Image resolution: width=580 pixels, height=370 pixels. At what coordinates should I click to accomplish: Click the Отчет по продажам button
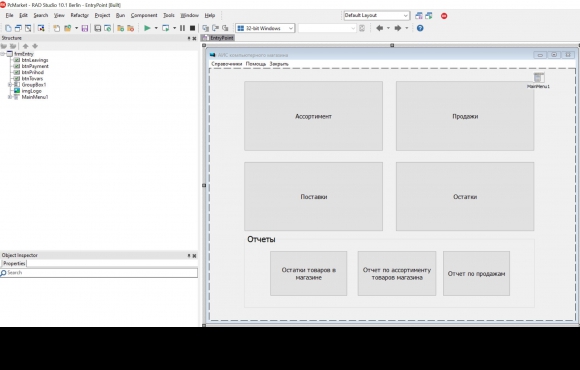pos(476,273)
